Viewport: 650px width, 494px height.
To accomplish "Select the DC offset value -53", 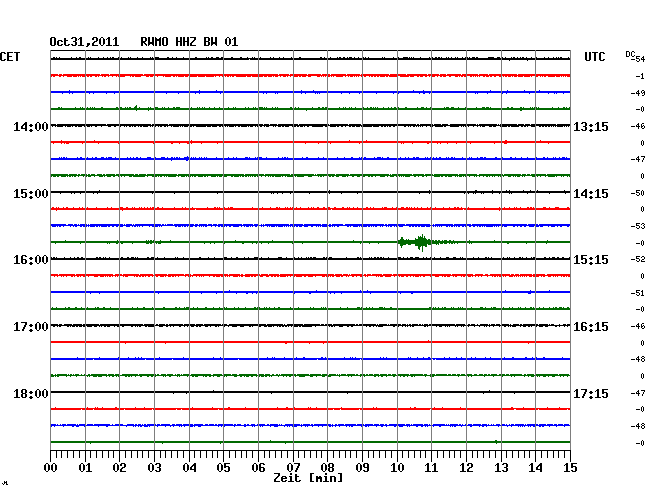I will click(638, 226).
